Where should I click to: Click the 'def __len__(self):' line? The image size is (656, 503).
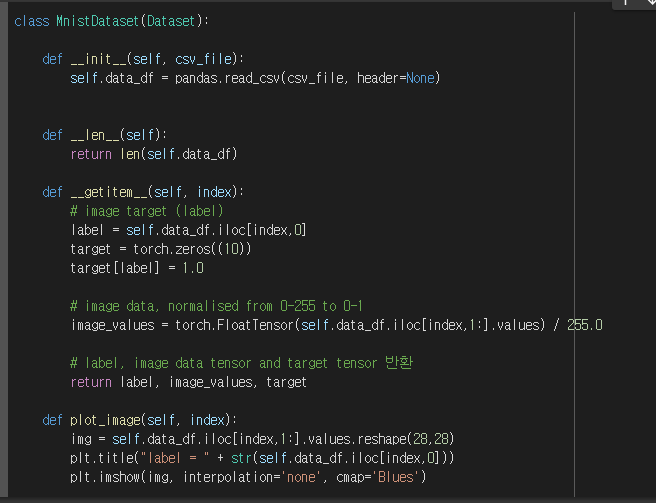(105, 135)
